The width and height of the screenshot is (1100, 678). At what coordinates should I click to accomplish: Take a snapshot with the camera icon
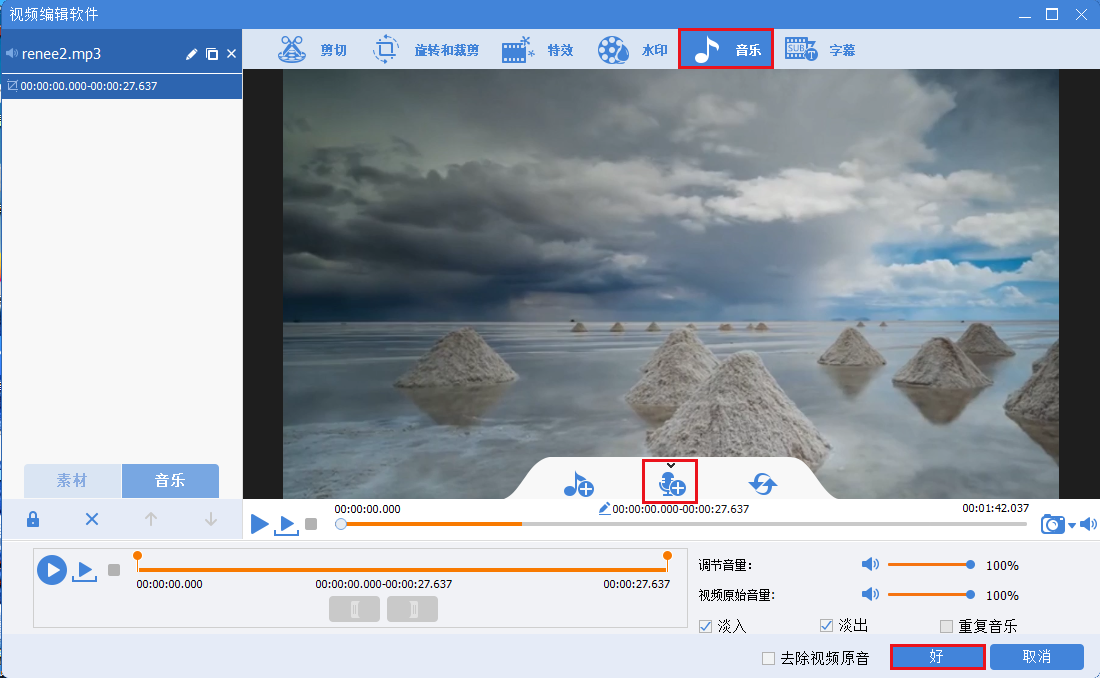pos(1053,524)
